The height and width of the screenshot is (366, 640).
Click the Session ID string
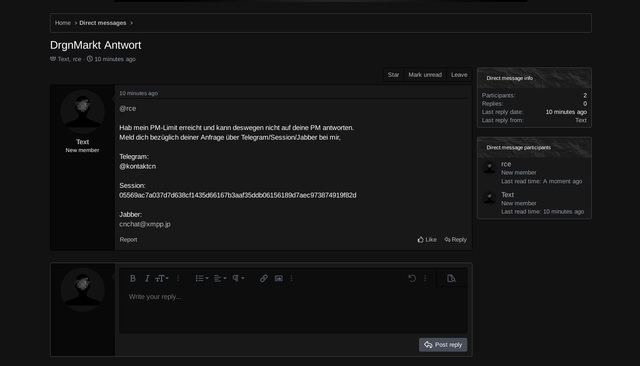[238, 195]
